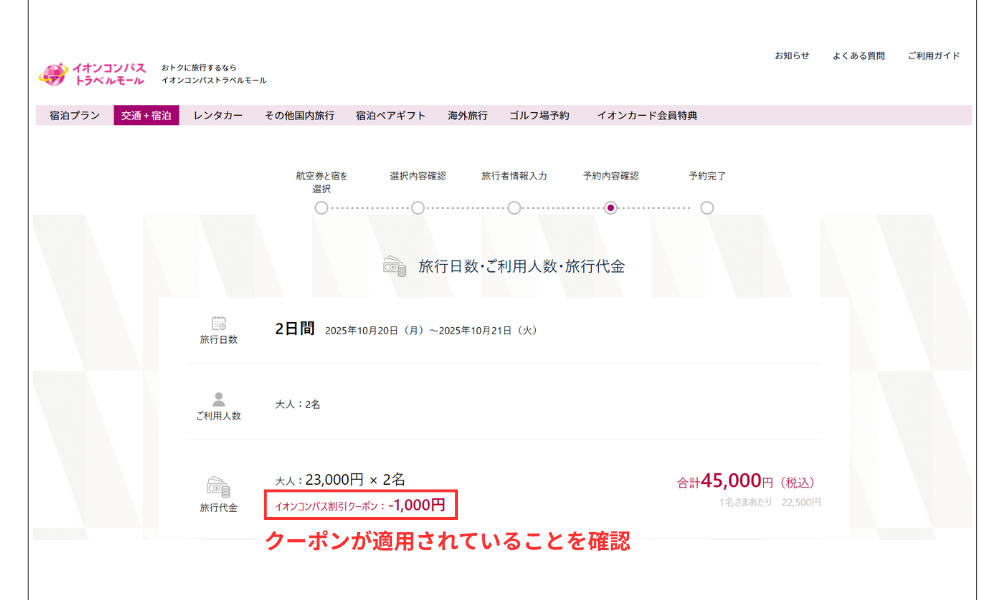Click the 選択内容確認 step label

pyautogui.click(x=418, y=176)
